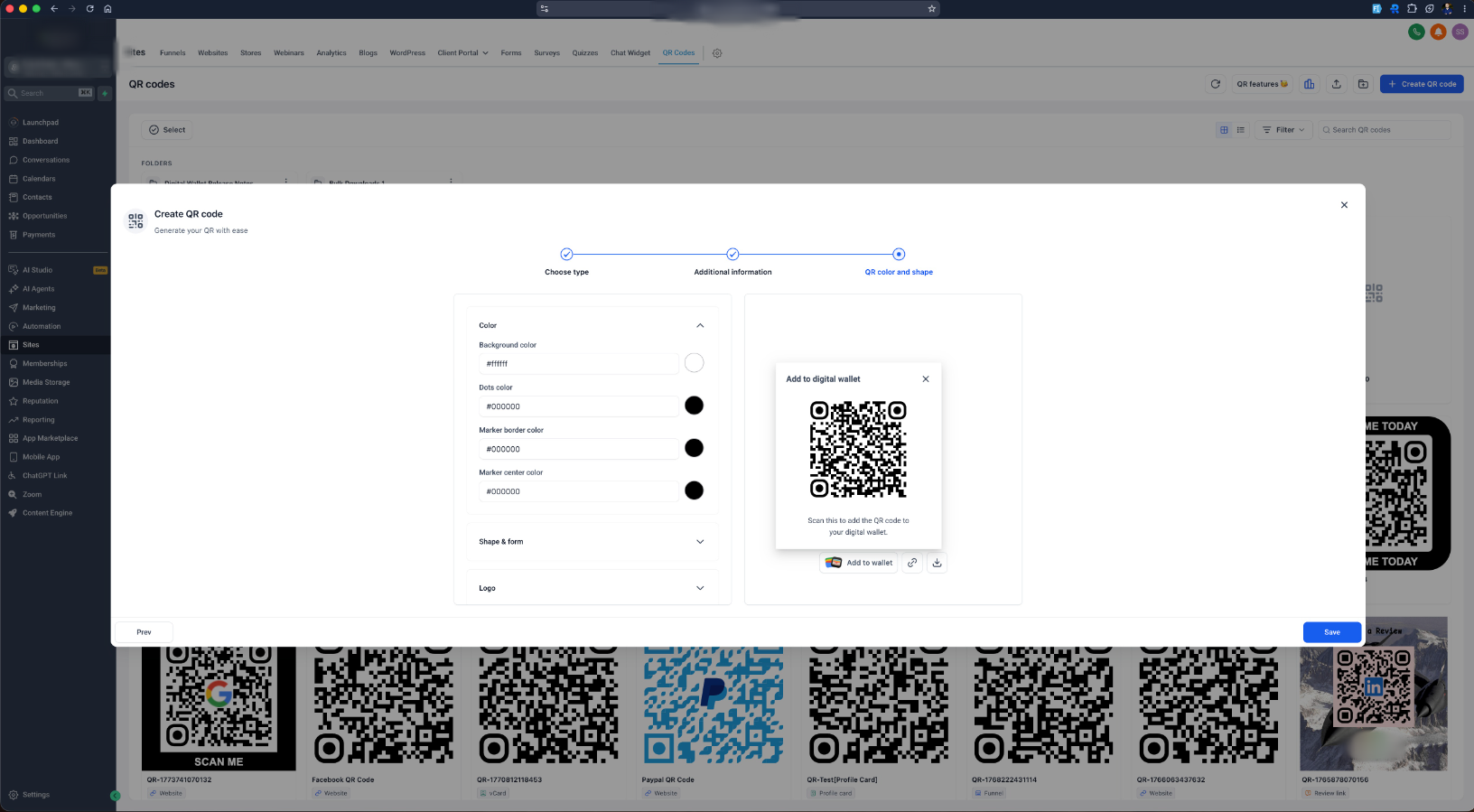Go back to the Additional information step
The width and height of the screenshot is (1474, 812).
(732, 255)
